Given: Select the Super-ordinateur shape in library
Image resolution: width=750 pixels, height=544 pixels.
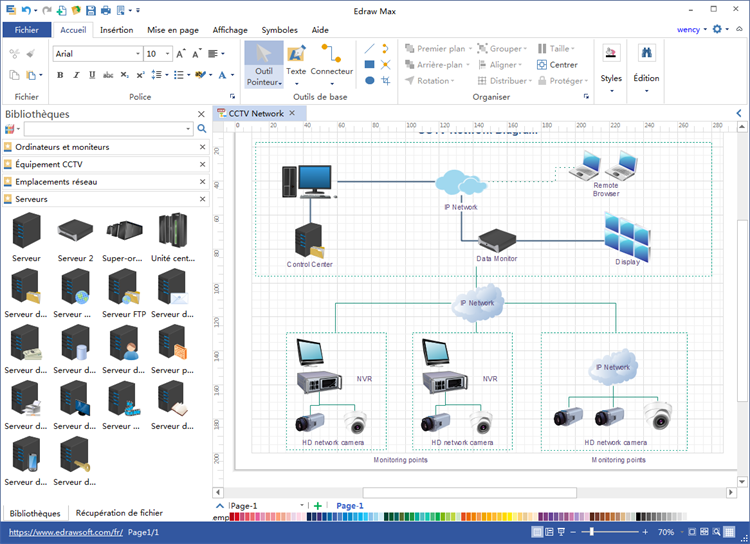Looking at the screenshot, I should [125, 236].
